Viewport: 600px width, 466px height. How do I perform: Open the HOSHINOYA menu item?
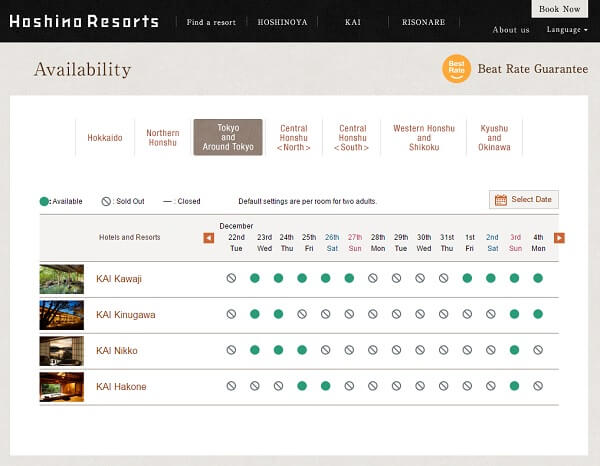tap(283, 21)
